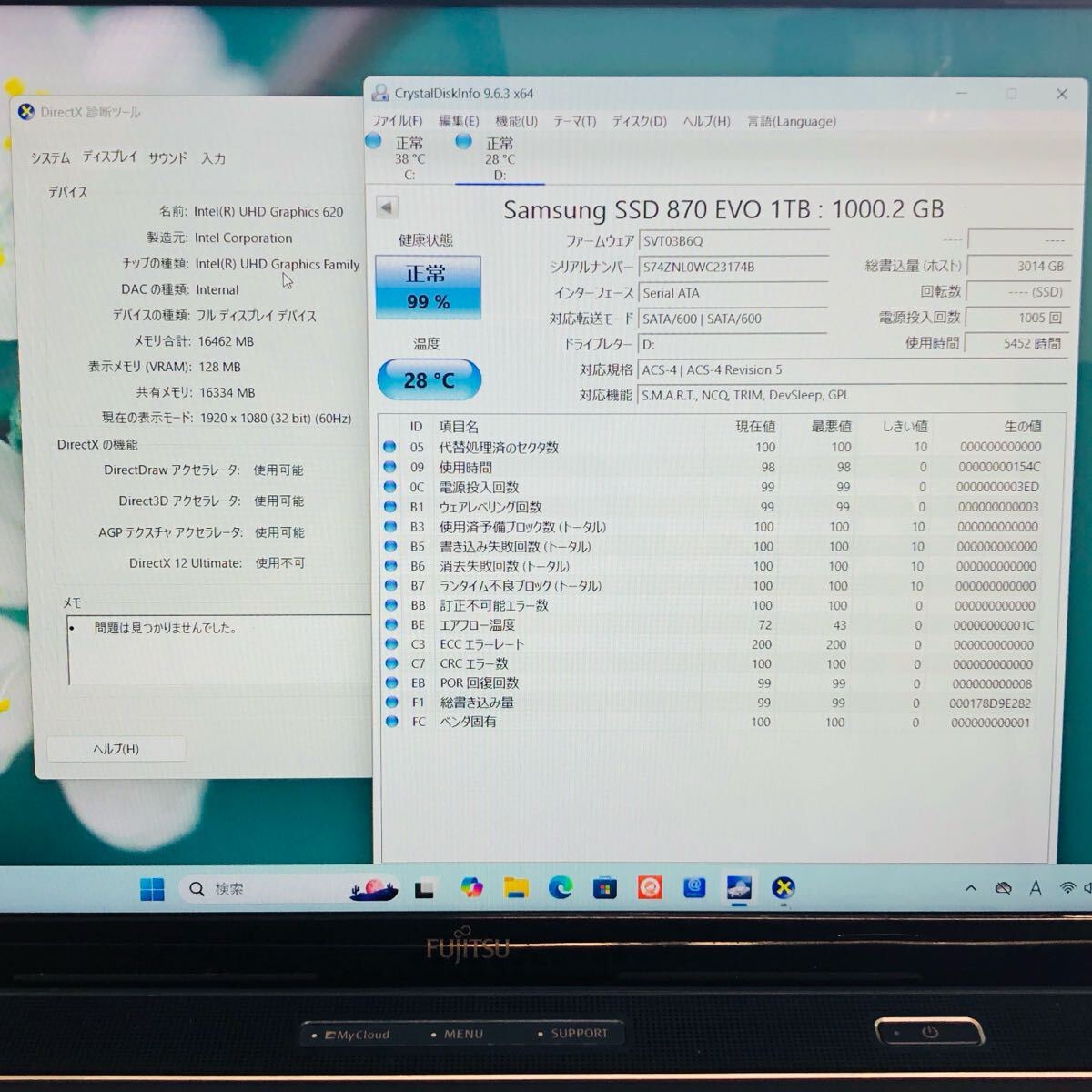Click status icon for 電源投入回数 row
1092x1092 pixels.
390,487
